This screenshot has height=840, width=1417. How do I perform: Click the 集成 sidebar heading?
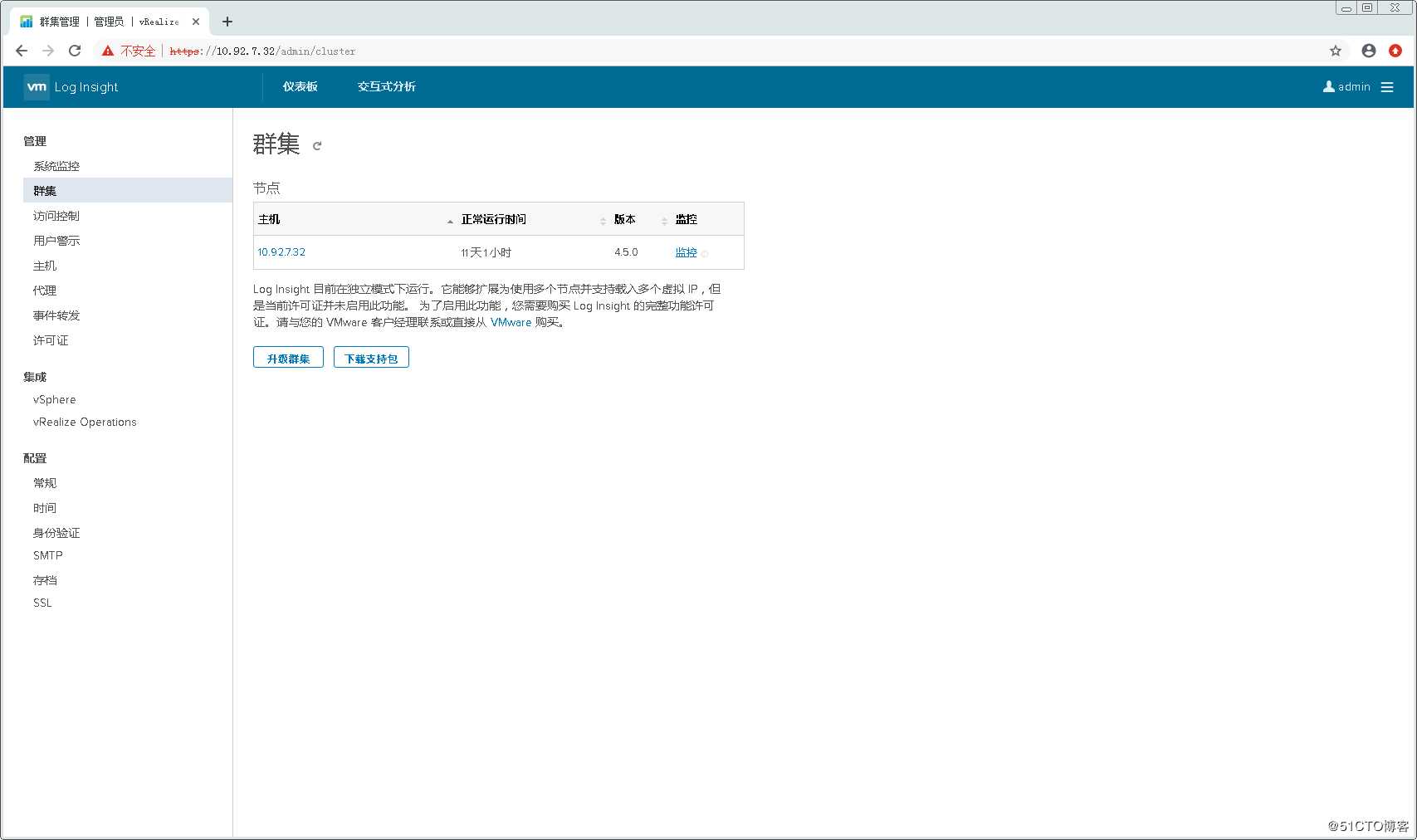[x=35, y=377]
